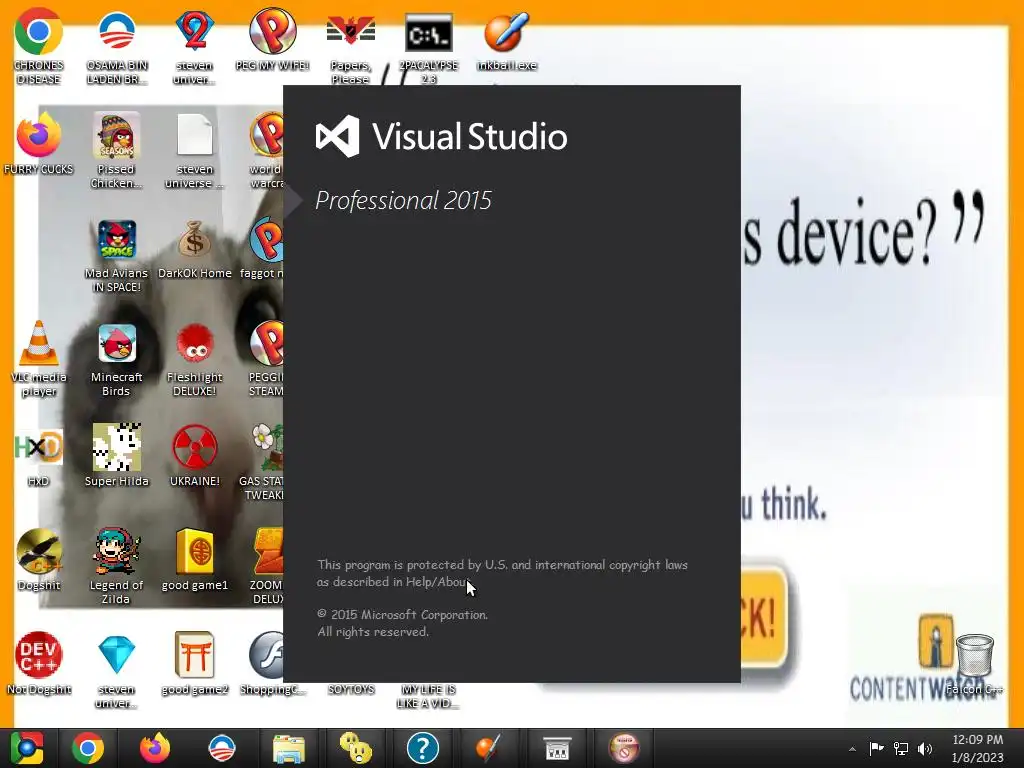Click the Professional 2015 text on splash

403,200
